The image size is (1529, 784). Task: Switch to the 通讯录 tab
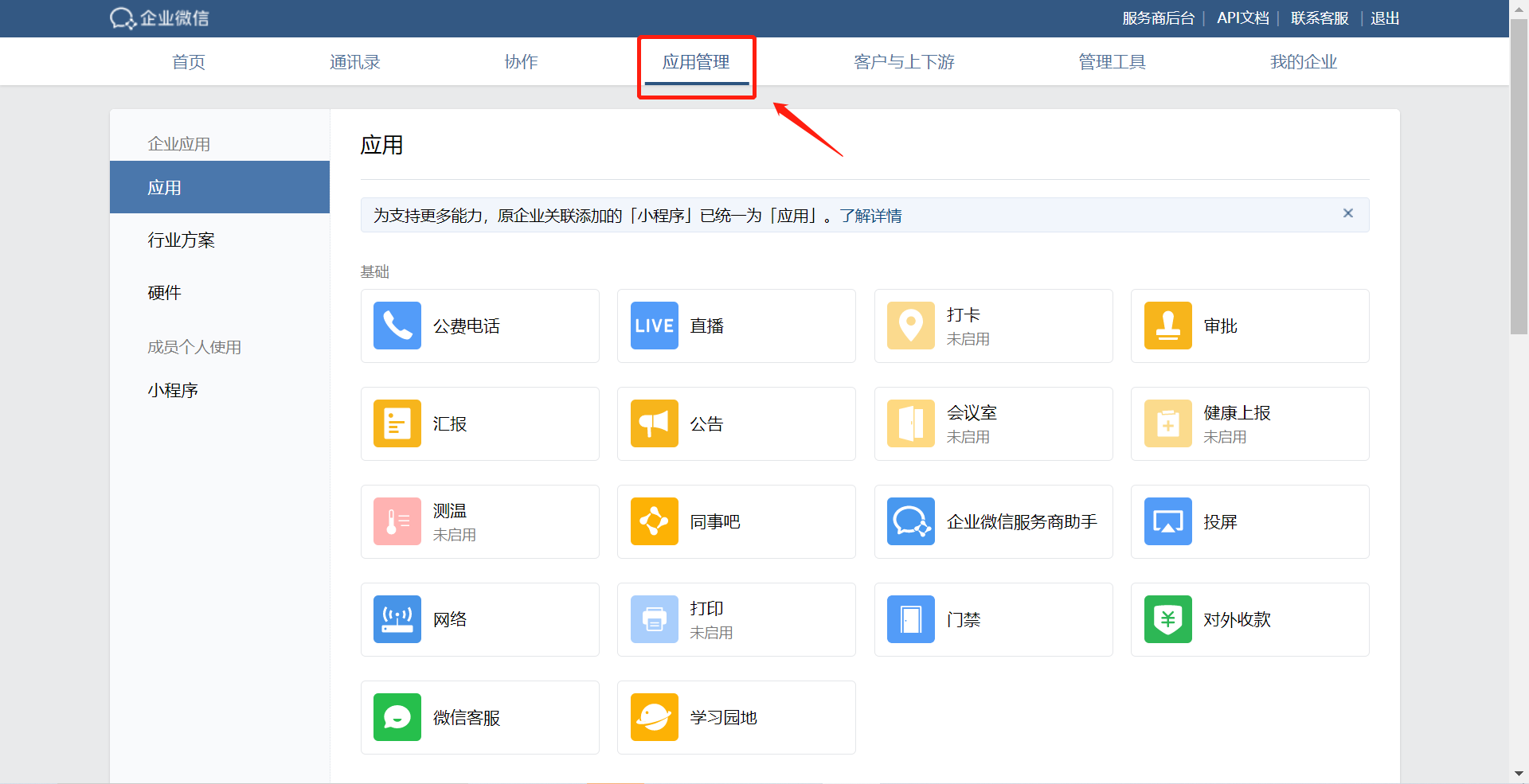pyautogui.click(x=354, y=62)
